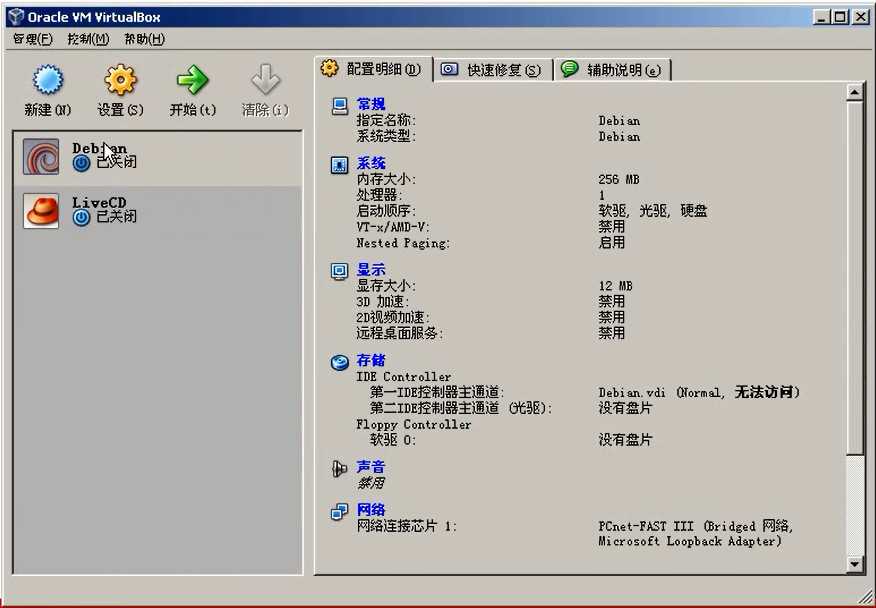The width and height of the screenshot is (876, 608).
Task: Open the 管理(F) menu
Action: coord(32,39)
